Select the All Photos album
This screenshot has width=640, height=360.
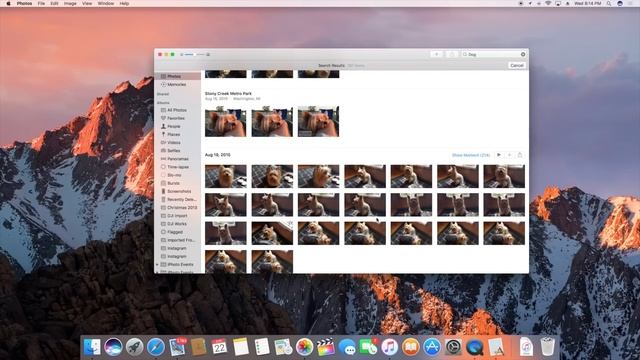click(x=177, y=110)
